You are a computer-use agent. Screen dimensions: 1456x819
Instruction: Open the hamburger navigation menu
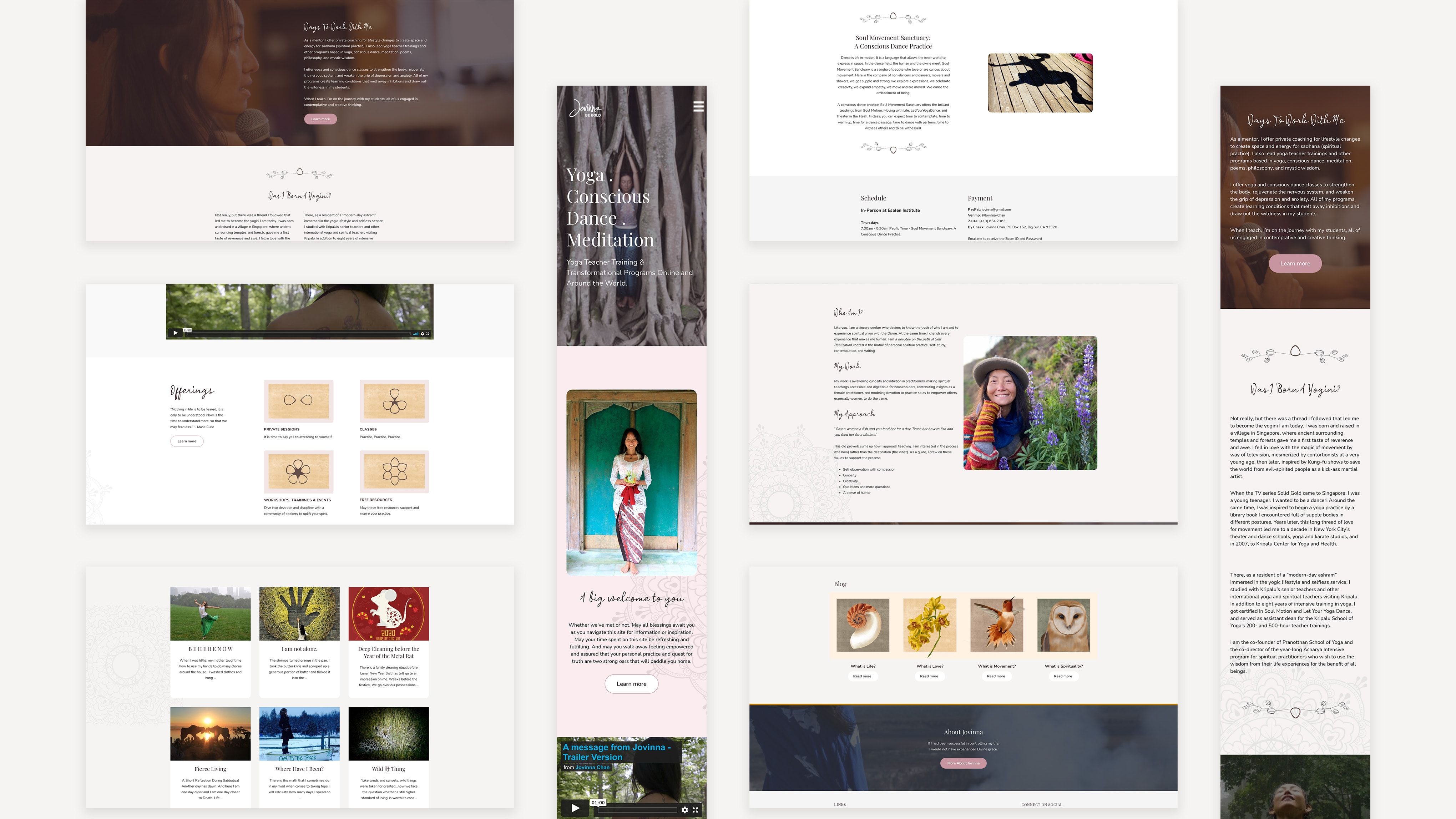(699, 106)
